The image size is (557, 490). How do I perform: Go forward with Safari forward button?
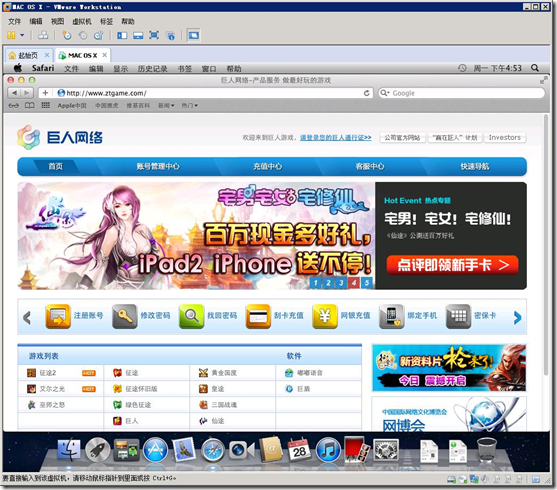[27, 93]
